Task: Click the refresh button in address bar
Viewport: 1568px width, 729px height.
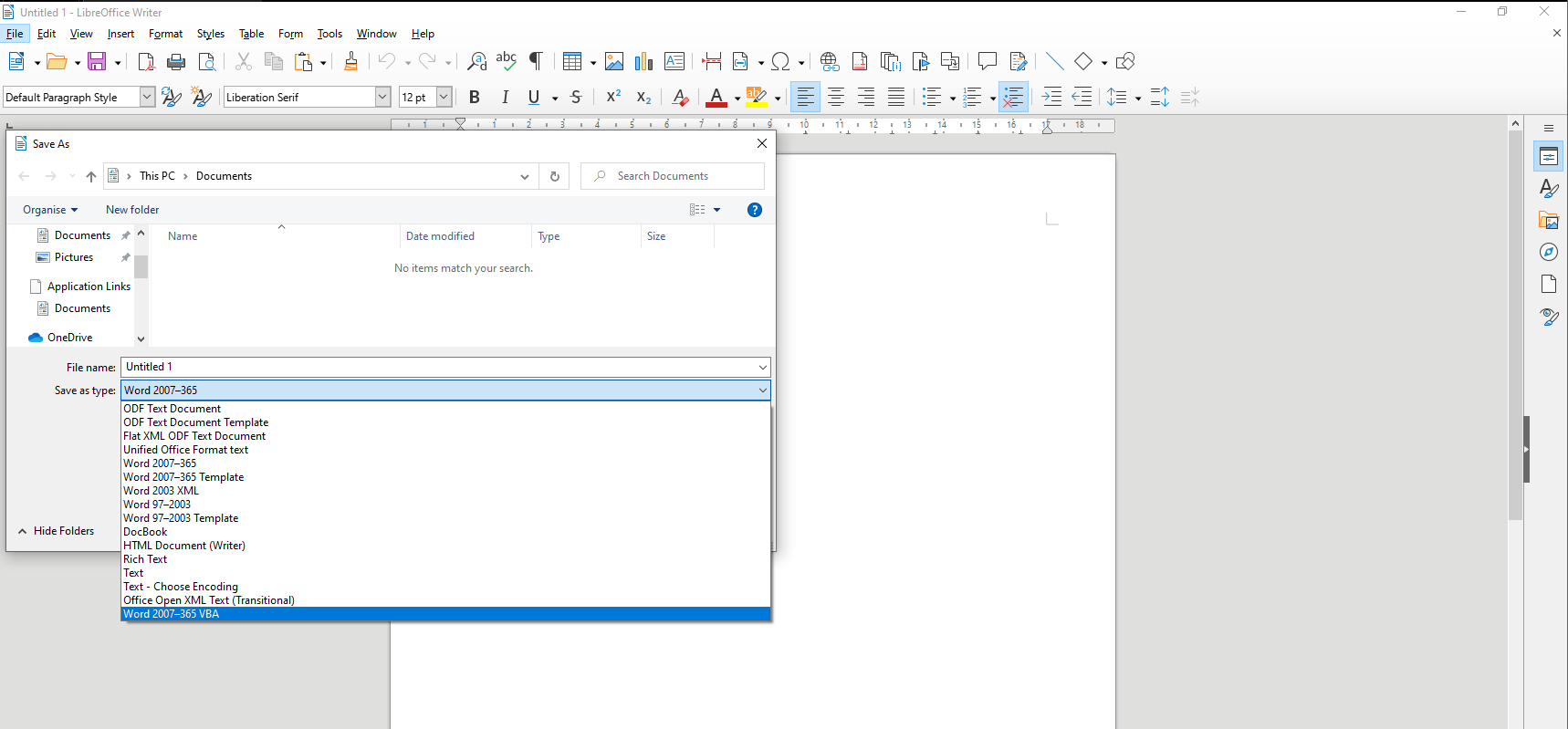Action: pos(554,176)
